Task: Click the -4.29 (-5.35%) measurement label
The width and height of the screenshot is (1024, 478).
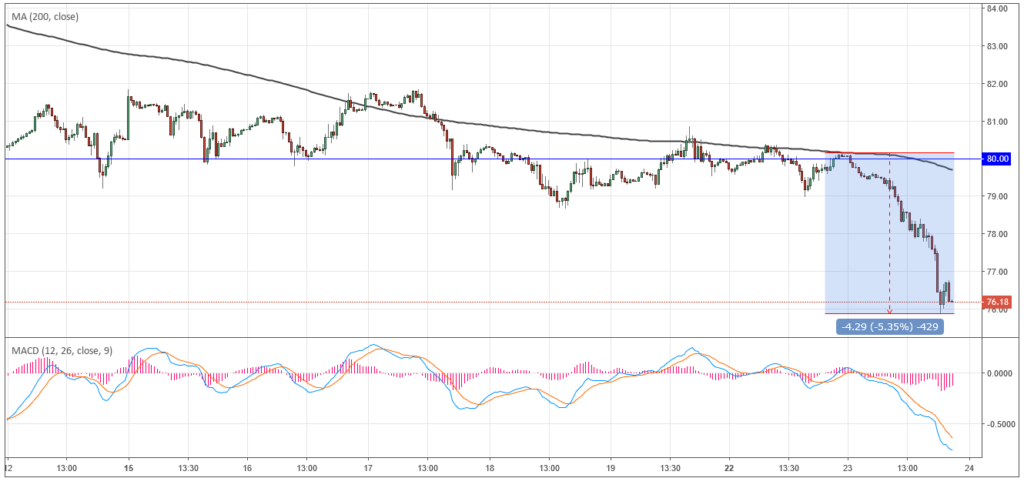Action: pyautogui.click(x=889, y=326)
